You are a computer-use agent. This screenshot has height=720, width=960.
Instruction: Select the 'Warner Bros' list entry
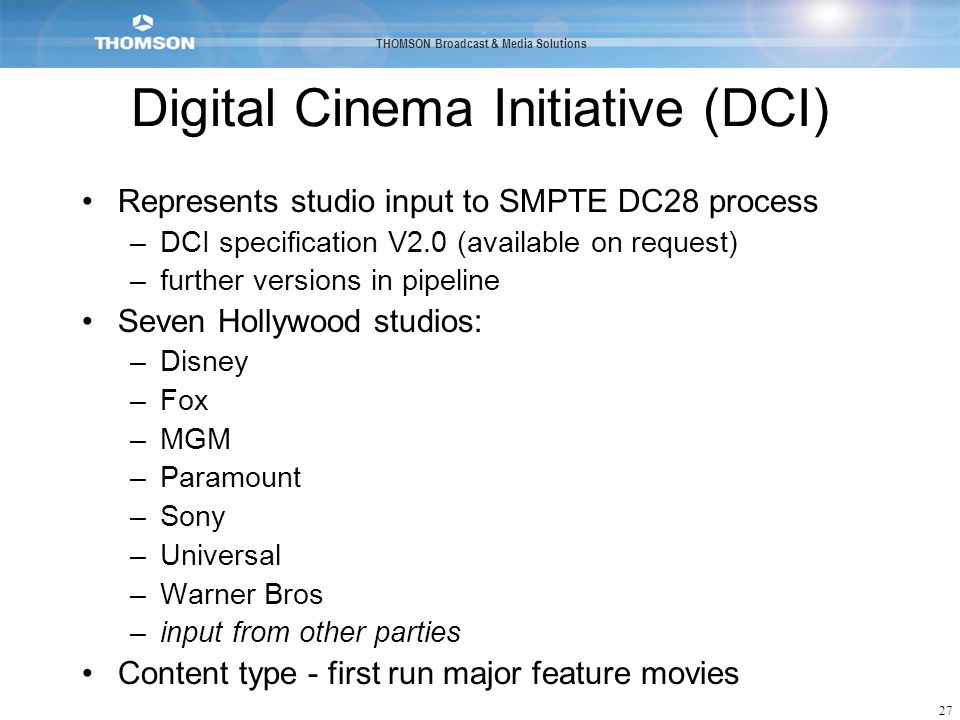[x=241, y=594]
